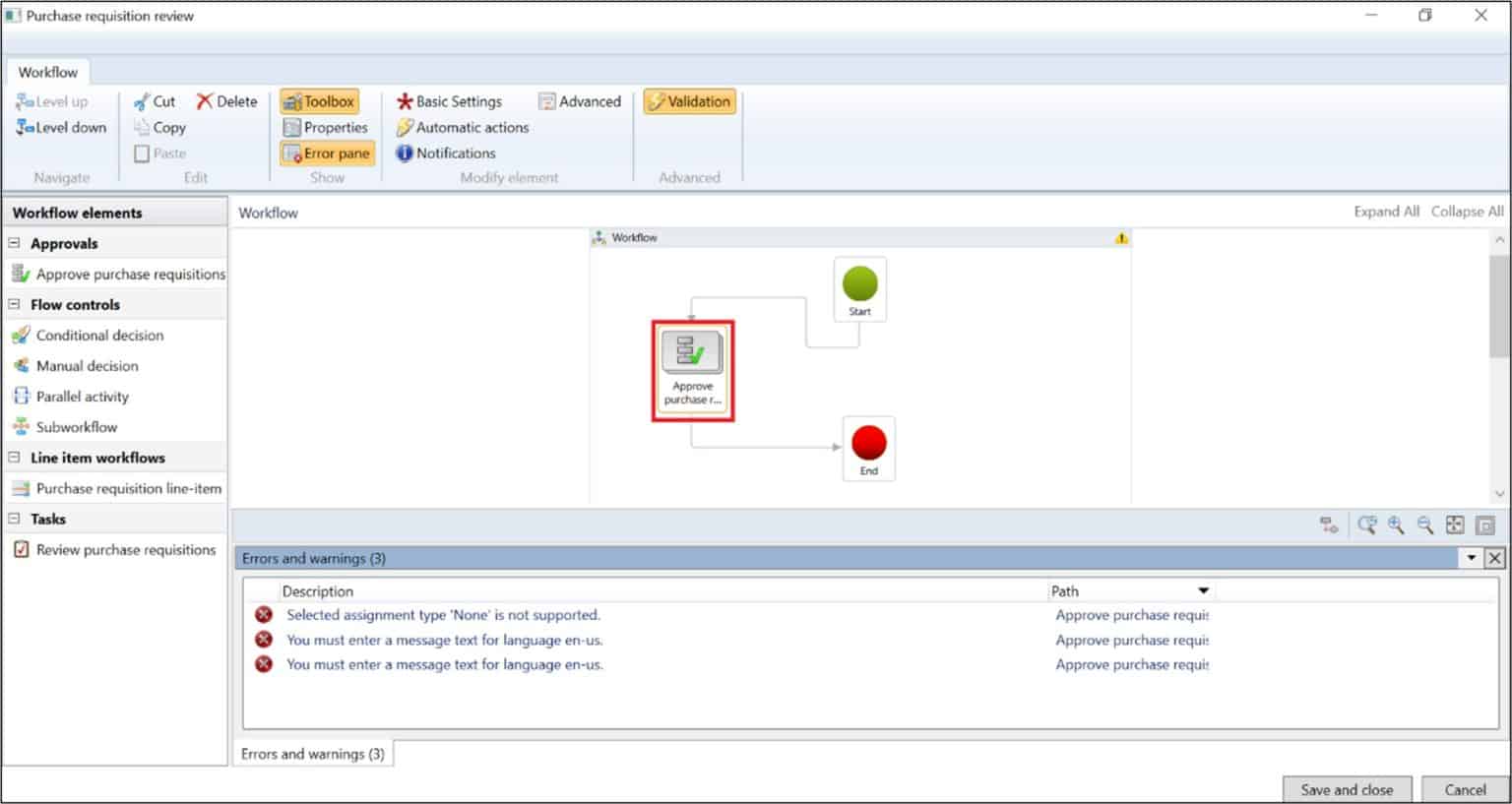1512x804 pixels.
Task: Open the Notifications tool
Action: (446, 153)
